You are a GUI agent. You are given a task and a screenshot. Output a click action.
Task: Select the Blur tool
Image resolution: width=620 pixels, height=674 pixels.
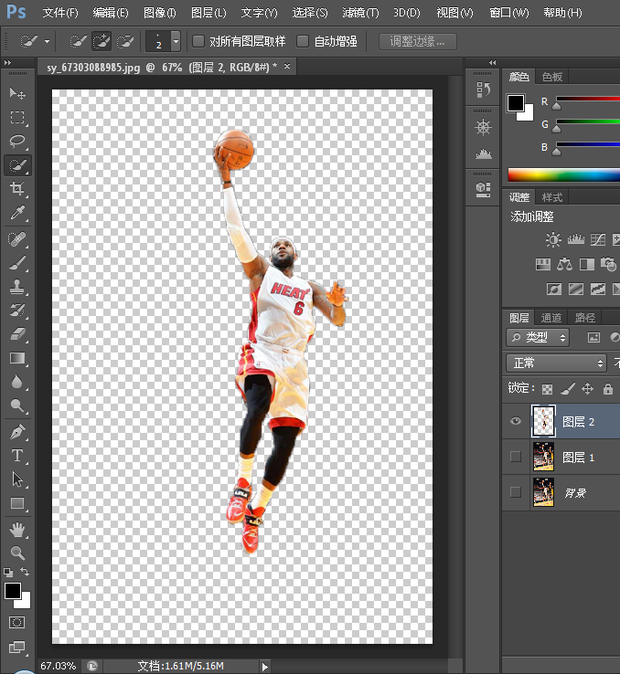[x=17, y=382]
